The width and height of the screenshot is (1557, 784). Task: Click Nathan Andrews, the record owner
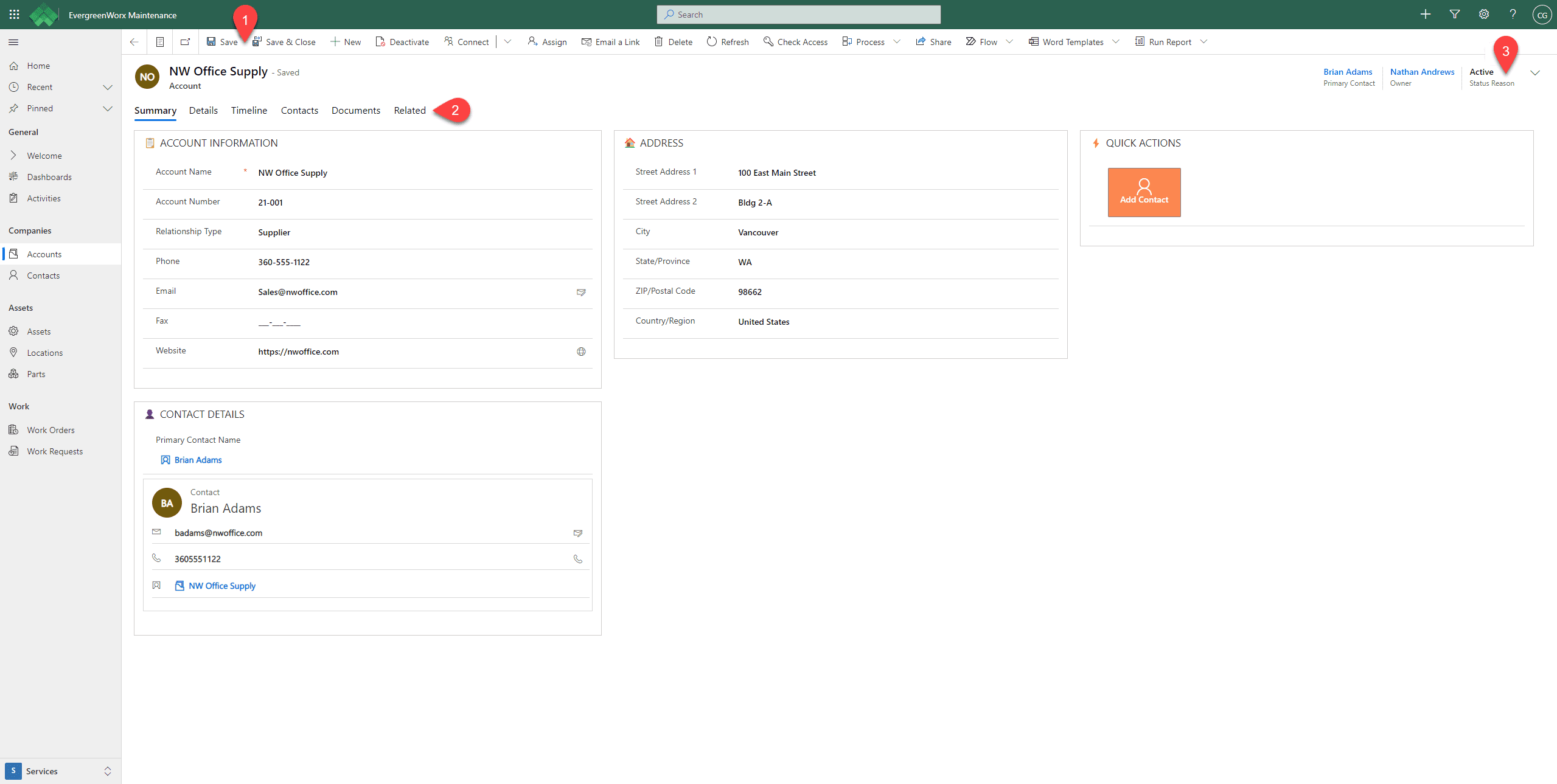click(1422, 72)
